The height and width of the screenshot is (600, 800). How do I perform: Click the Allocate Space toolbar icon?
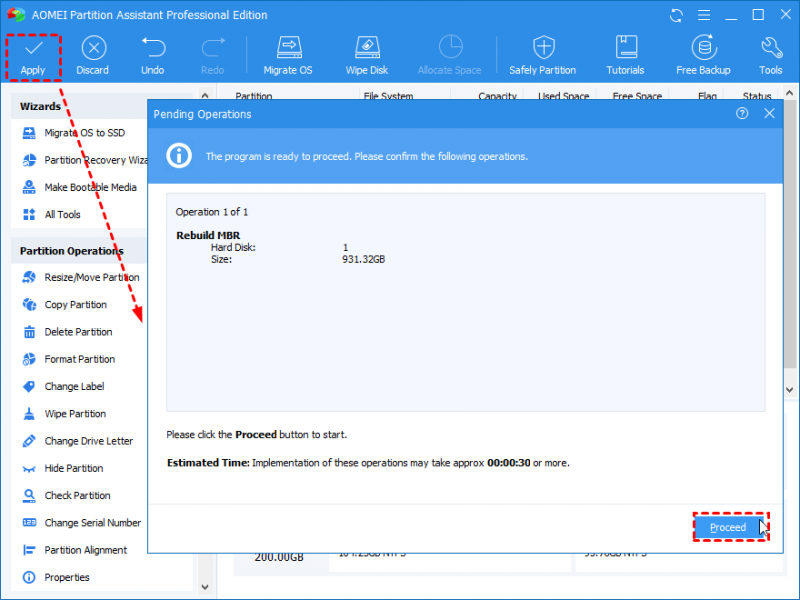coord(449,57)
